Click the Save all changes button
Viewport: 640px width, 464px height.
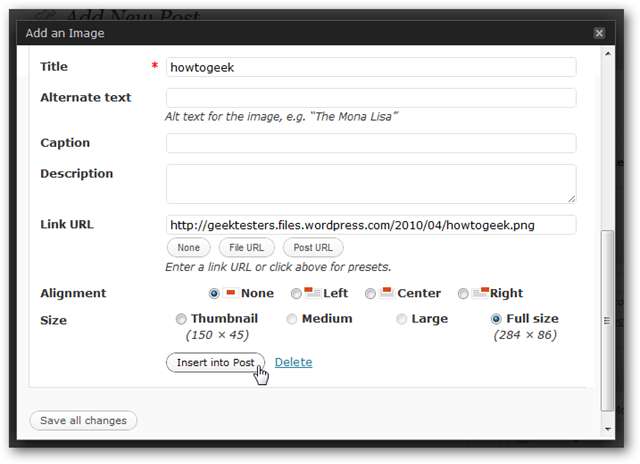84,421
